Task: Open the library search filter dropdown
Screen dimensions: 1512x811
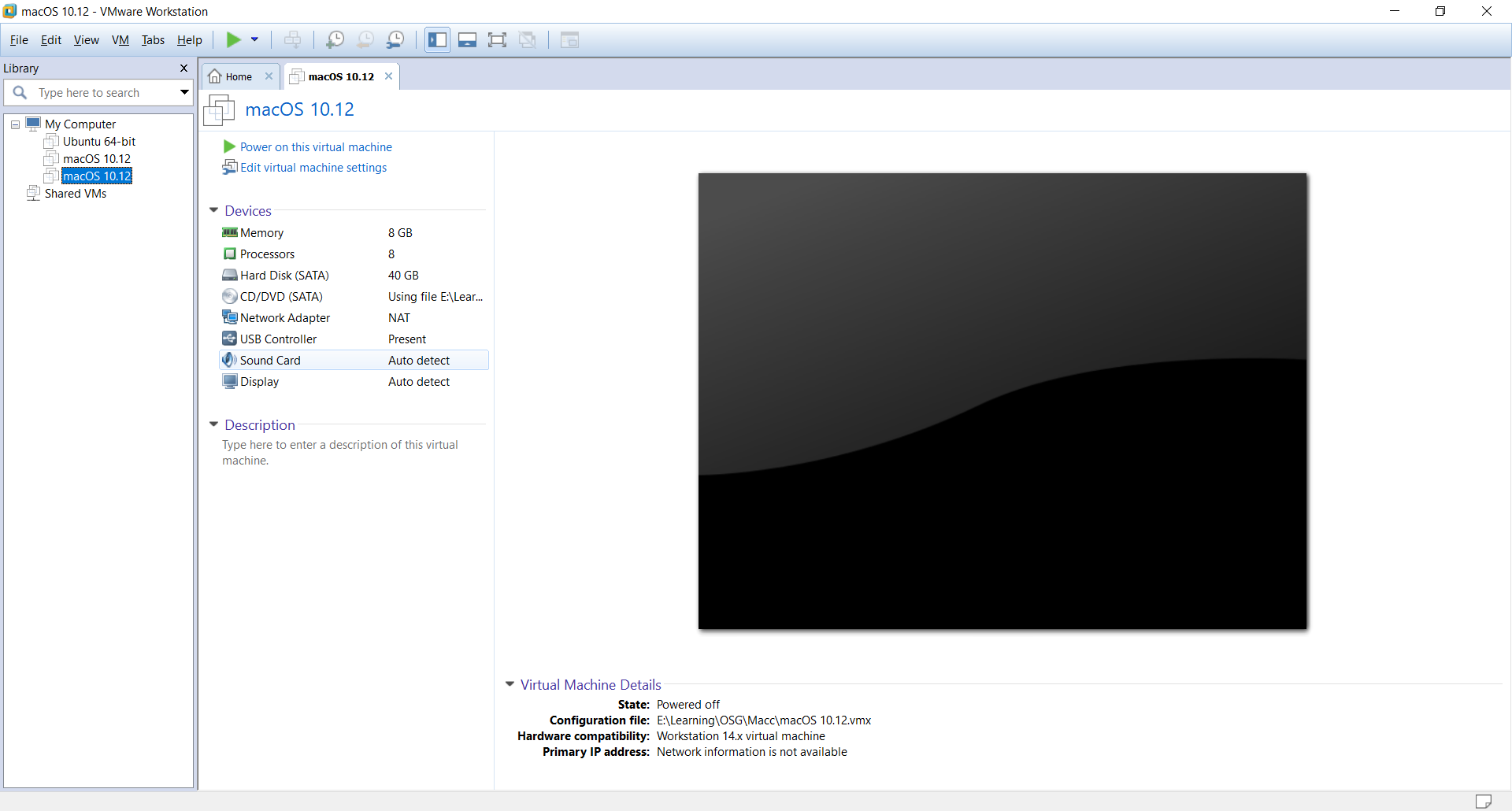Action: 184,93
